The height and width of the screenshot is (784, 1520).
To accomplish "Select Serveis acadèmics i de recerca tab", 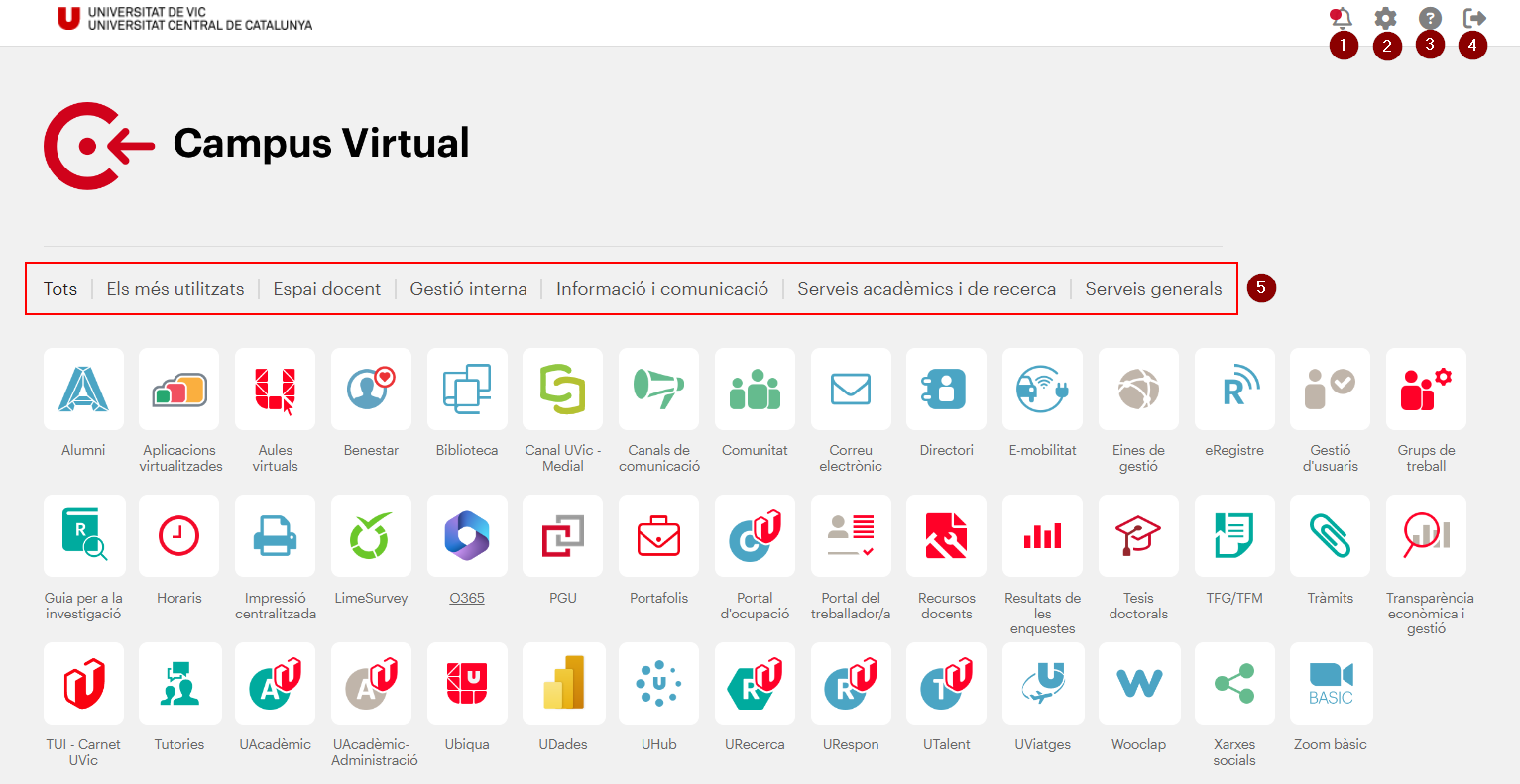I will tap(927, 289).
